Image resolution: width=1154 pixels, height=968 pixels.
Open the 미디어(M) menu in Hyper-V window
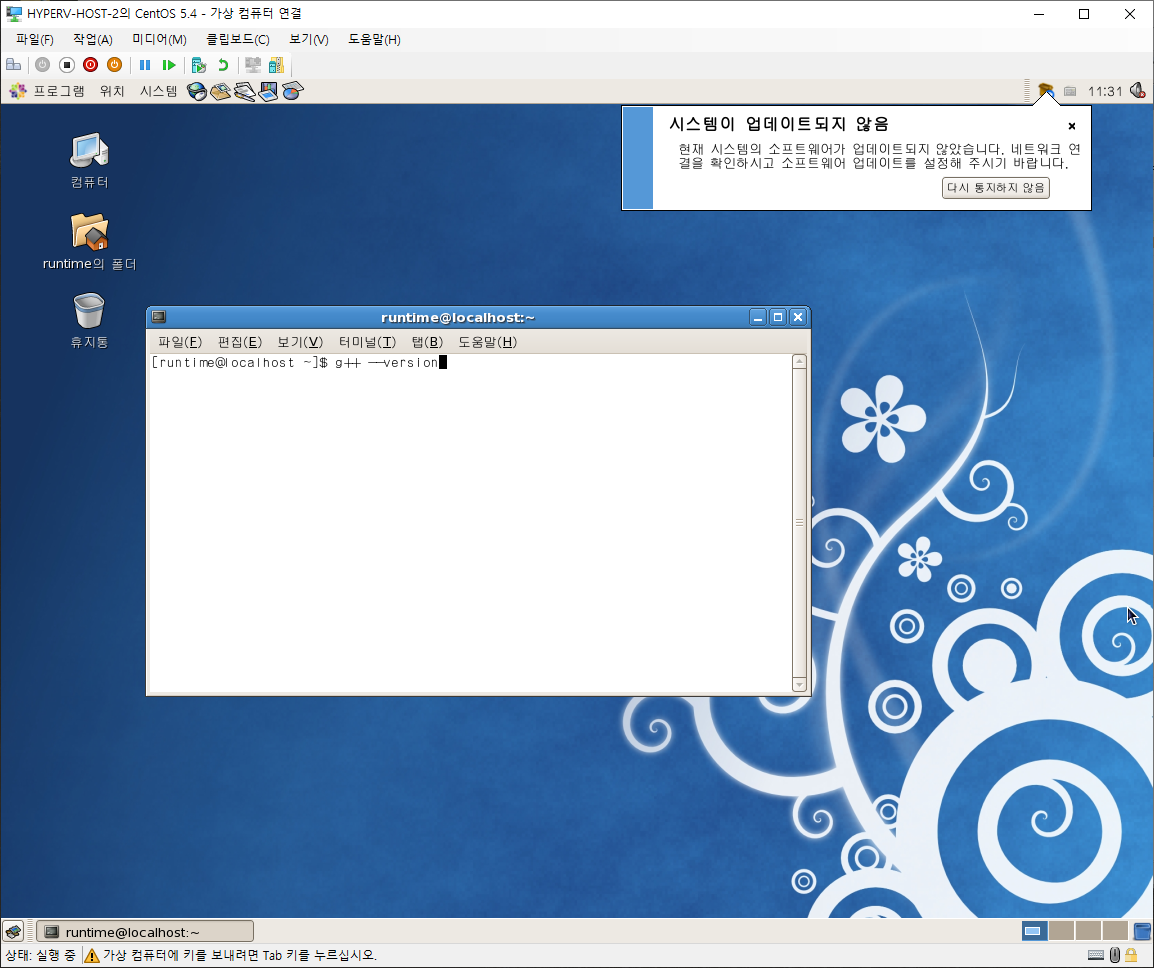click(x=159, y=39)
